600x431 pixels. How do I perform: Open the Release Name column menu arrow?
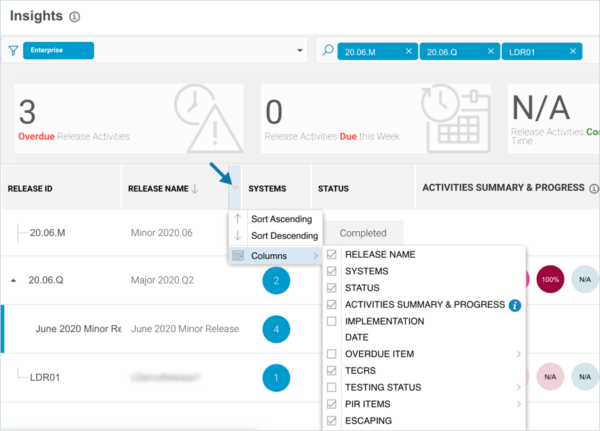(233, 187)
